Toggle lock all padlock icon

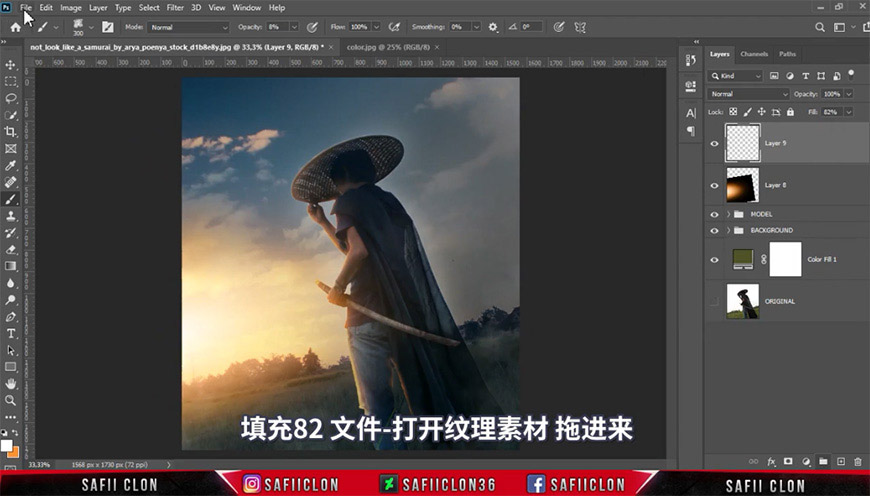coord(790,112)
